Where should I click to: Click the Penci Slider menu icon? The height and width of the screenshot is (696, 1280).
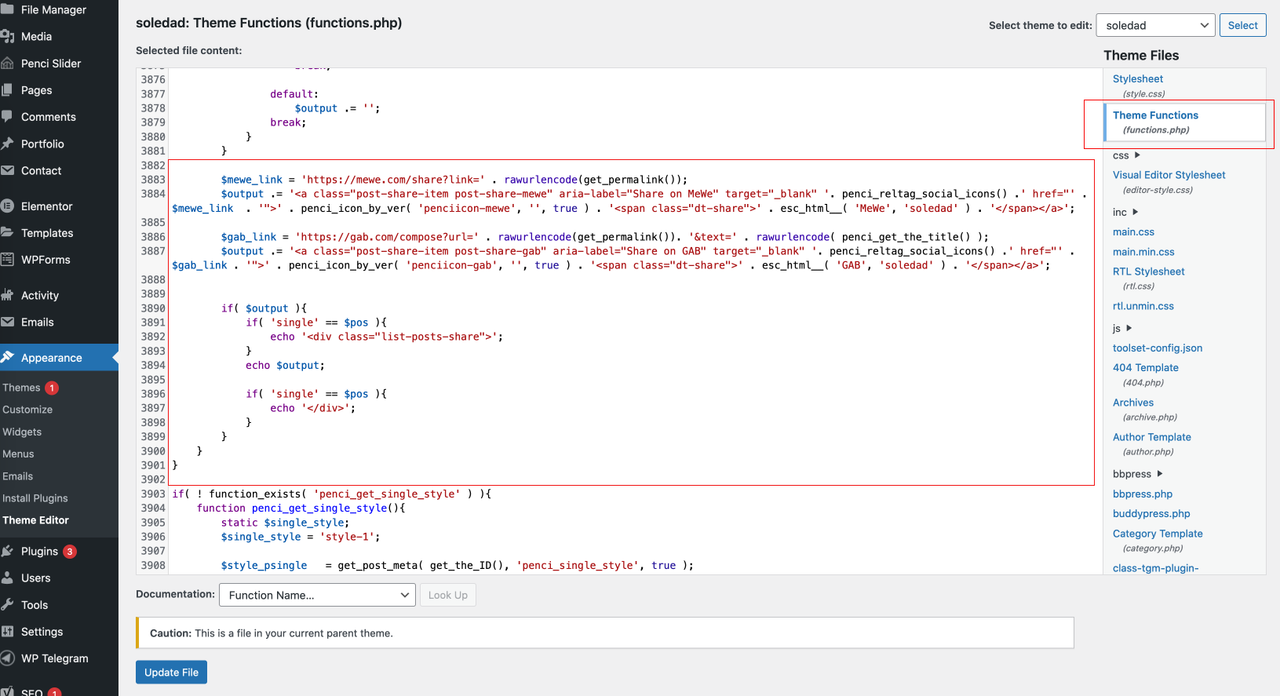[x=8, y=63]
